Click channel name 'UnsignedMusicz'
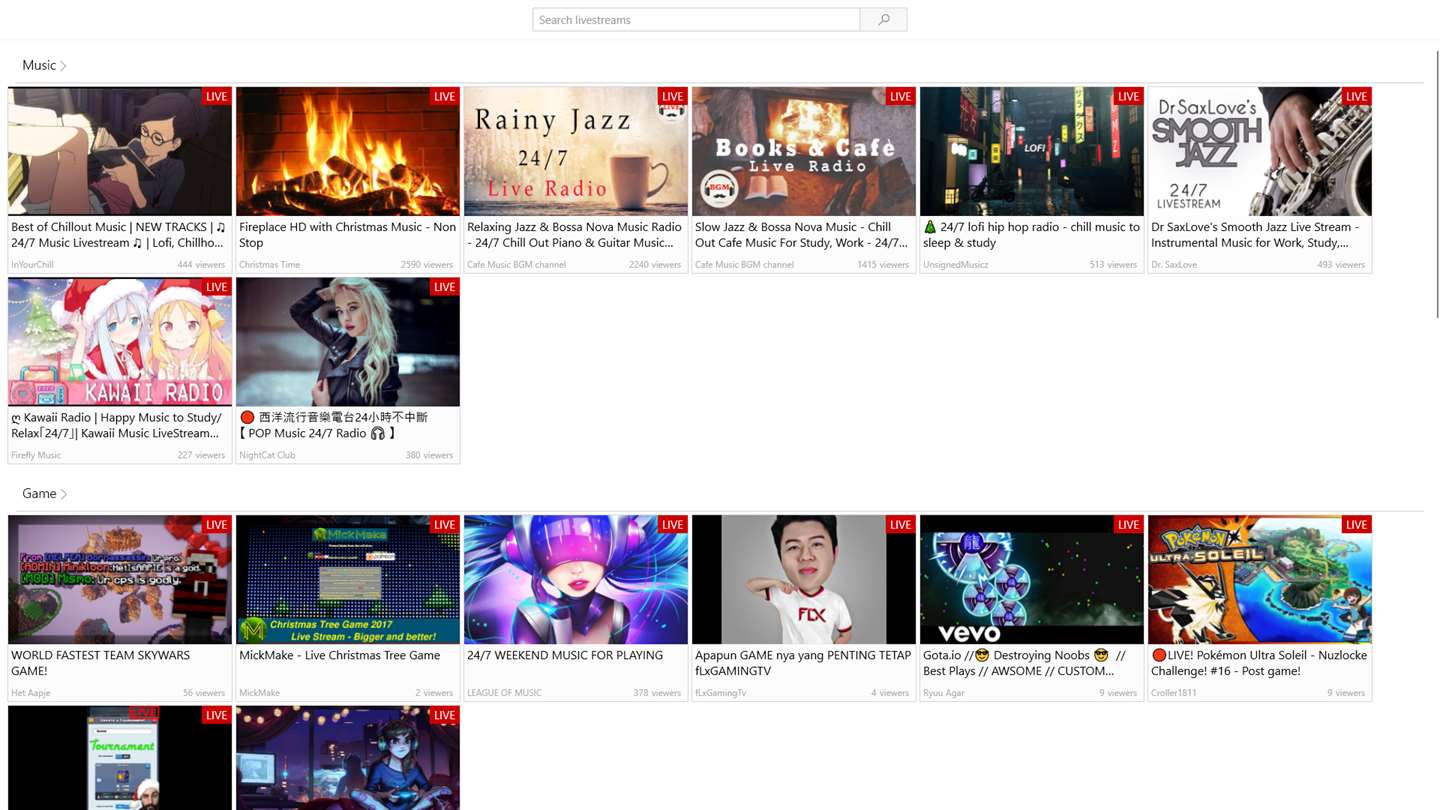 click(955, 265)
